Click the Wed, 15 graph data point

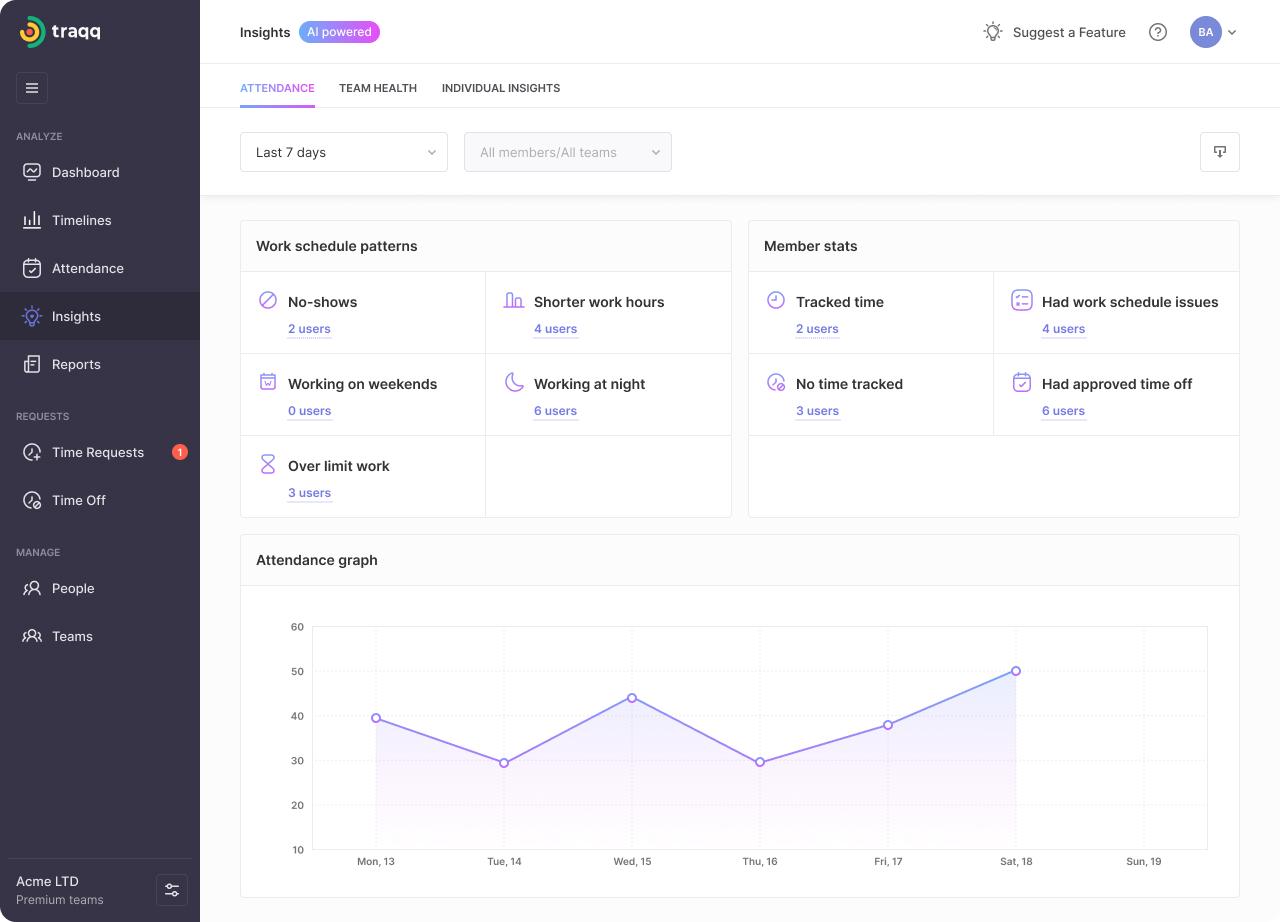632,698
